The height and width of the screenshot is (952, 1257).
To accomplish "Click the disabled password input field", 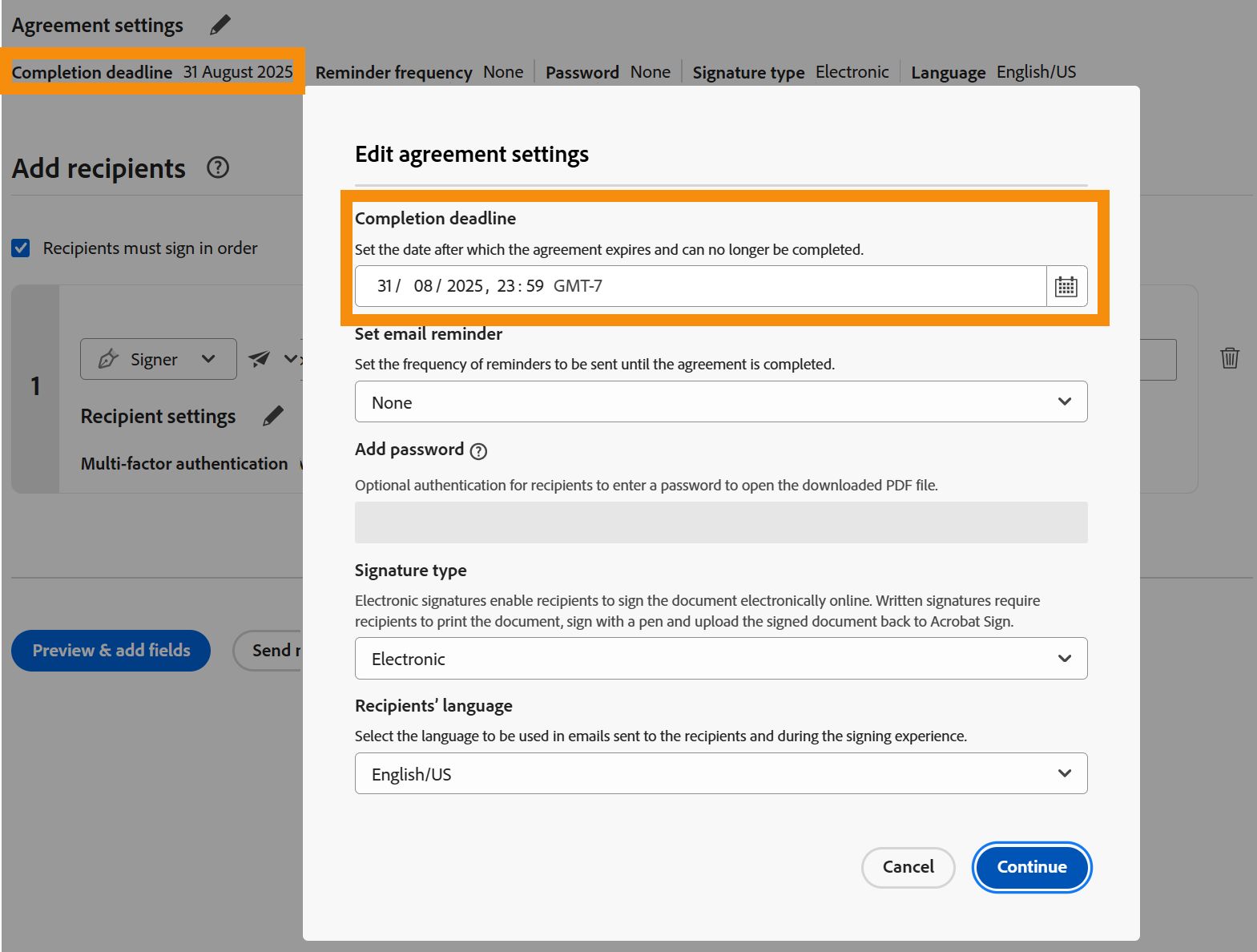I will tap(720, 522).
